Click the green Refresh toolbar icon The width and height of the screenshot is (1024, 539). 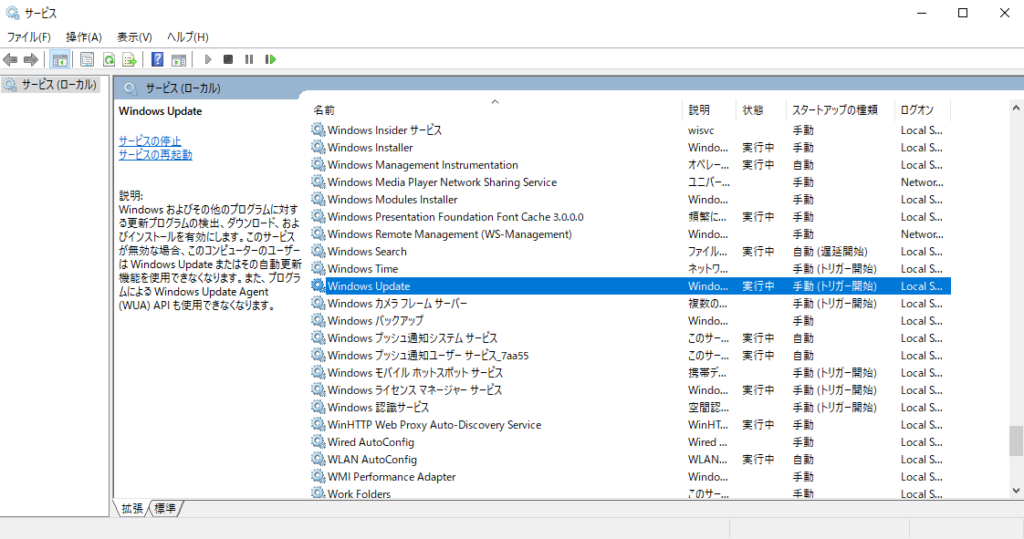109,59
